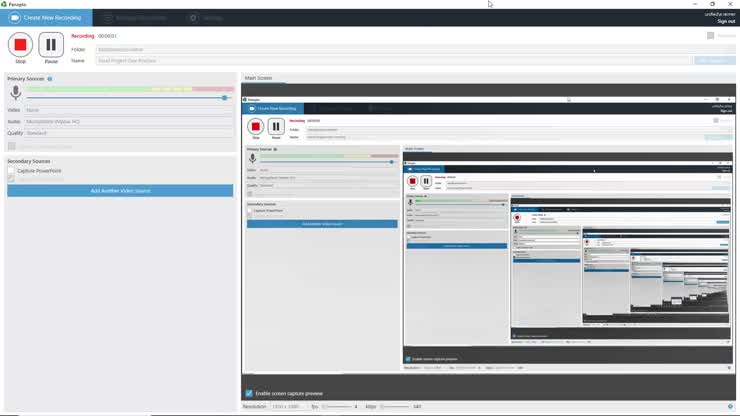Viewport: 740px width, 416px height.
Task: Toggle the Webcast checkbox at top right
Action: [711, 36]
